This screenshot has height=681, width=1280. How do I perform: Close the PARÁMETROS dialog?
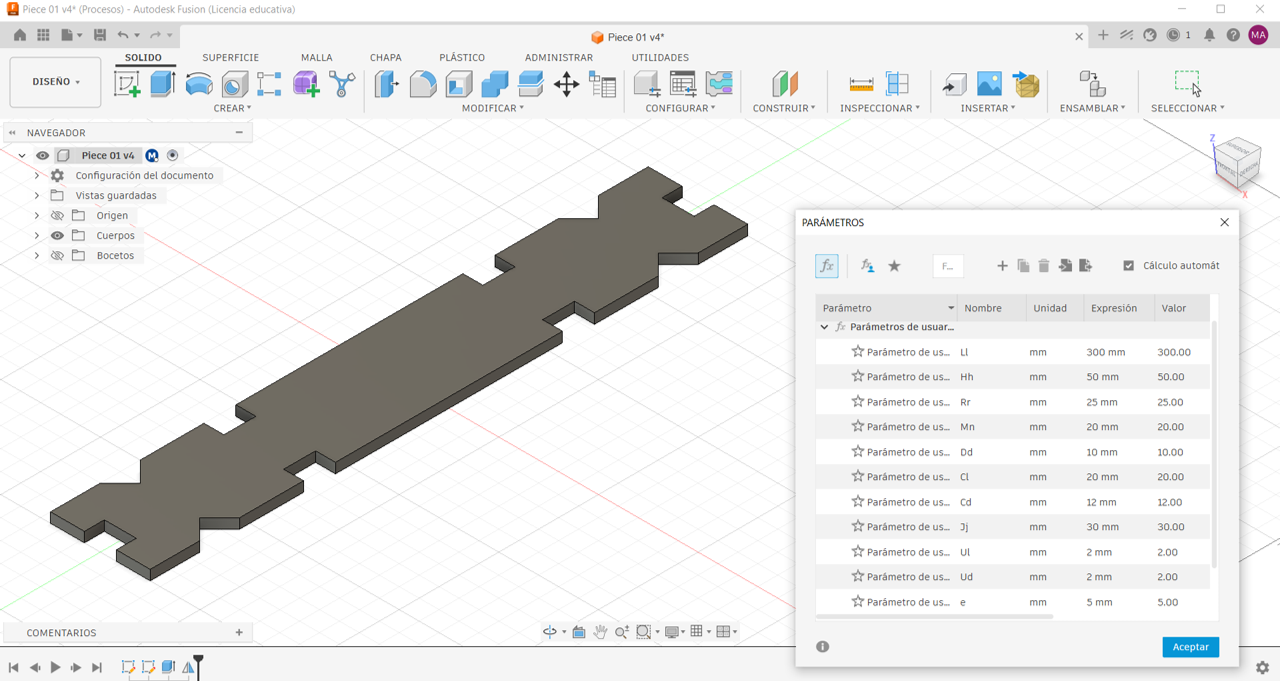point(1224,222)
